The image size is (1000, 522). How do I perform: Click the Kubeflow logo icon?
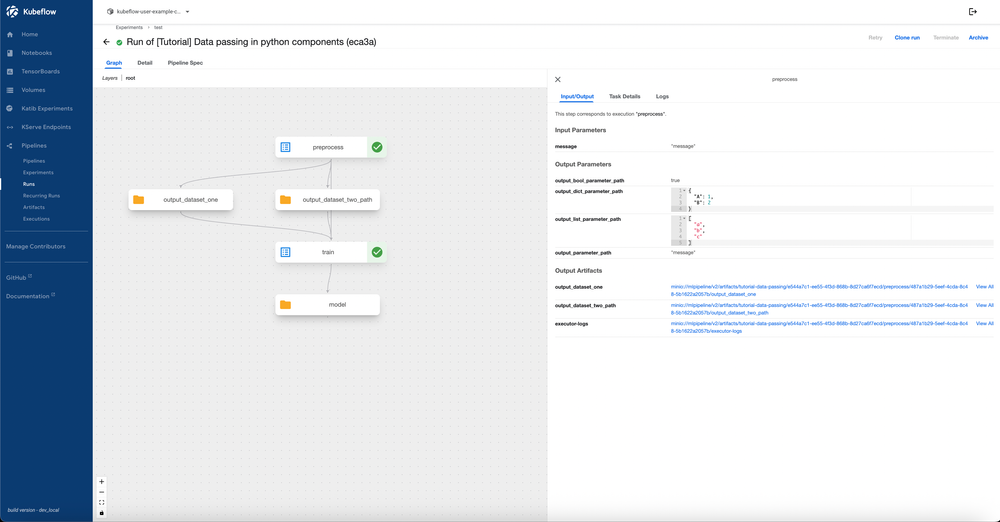pyautogui.click(x=12, y=11)
